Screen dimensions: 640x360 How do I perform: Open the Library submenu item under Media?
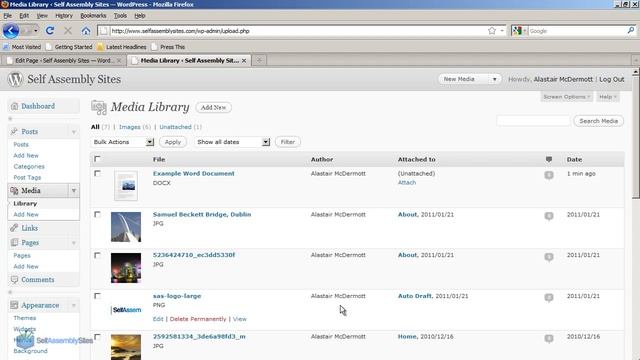[x=25, y=203]
